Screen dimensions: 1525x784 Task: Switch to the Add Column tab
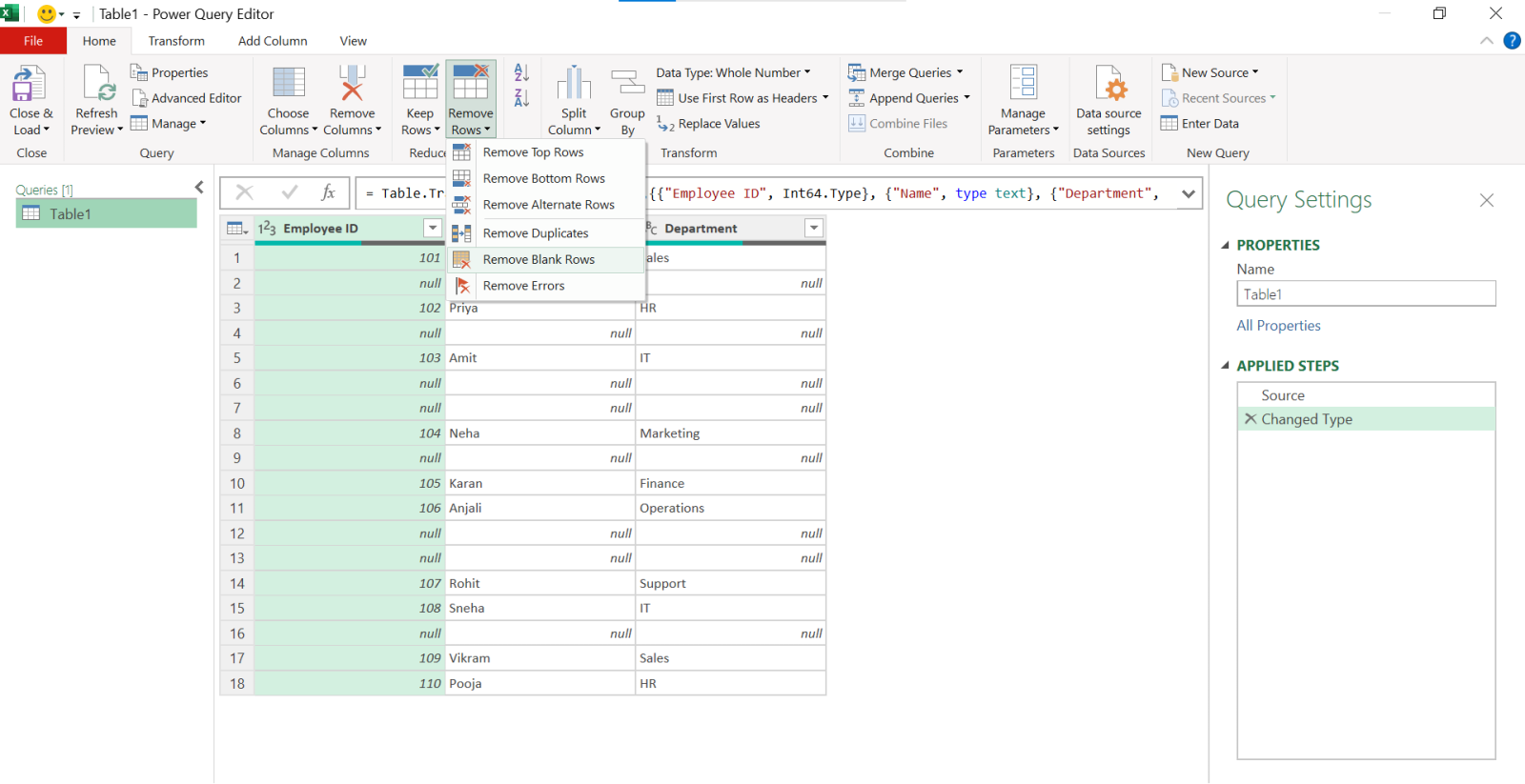[x=273, y=41]
